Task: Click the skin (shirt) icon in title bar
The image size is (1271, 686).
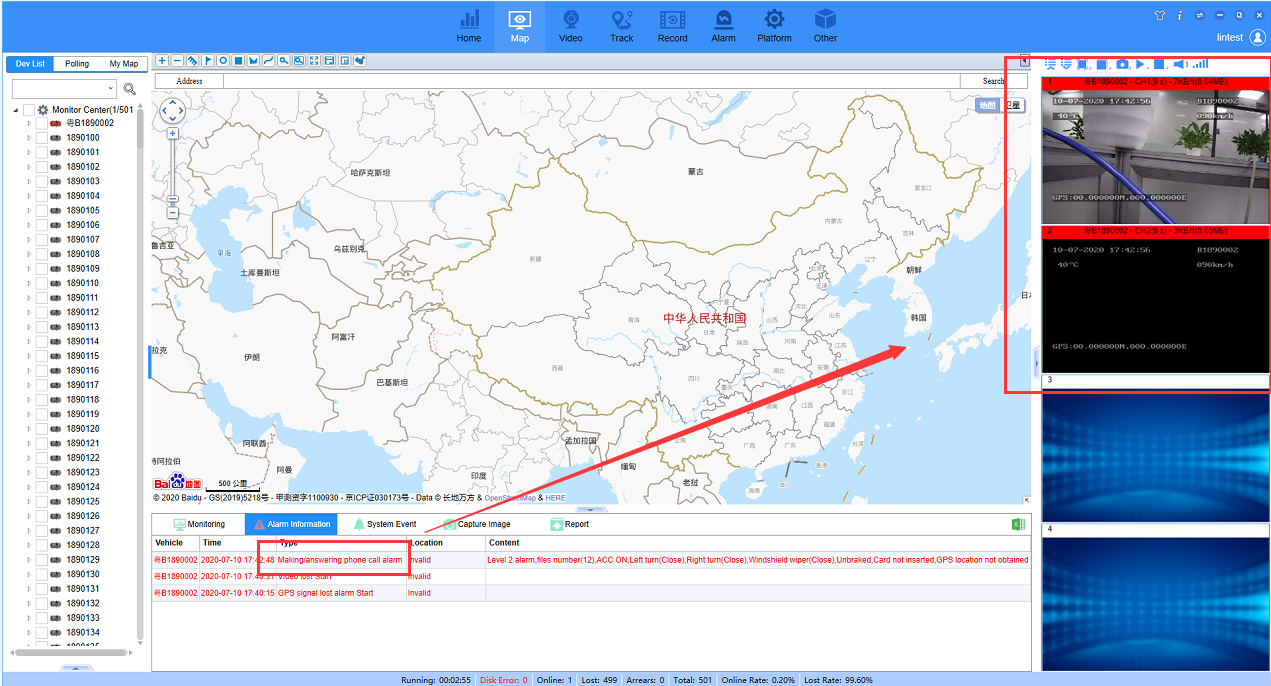Action: tap(1160, 15)
